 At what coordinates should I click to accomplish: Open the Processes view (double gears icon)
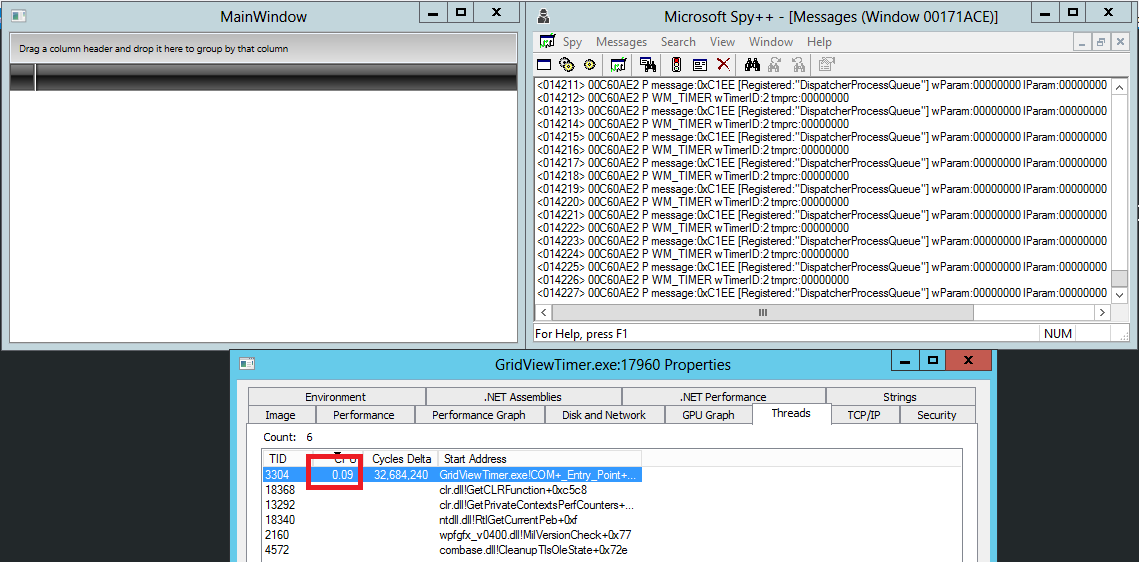click(567, 65)
